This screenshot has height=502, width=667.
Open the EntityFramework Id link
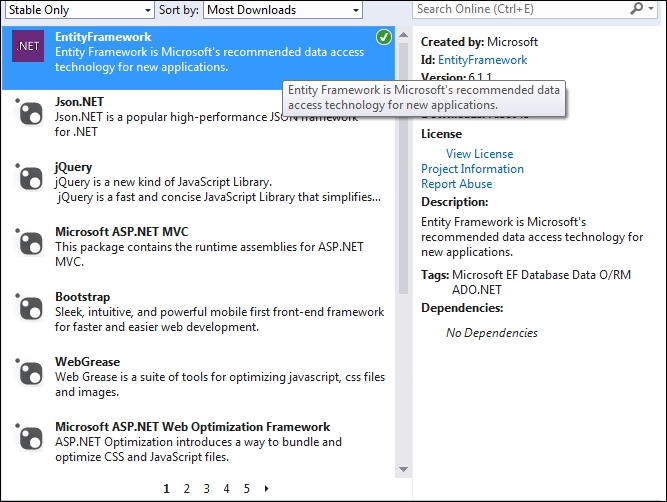pos(482,60)
